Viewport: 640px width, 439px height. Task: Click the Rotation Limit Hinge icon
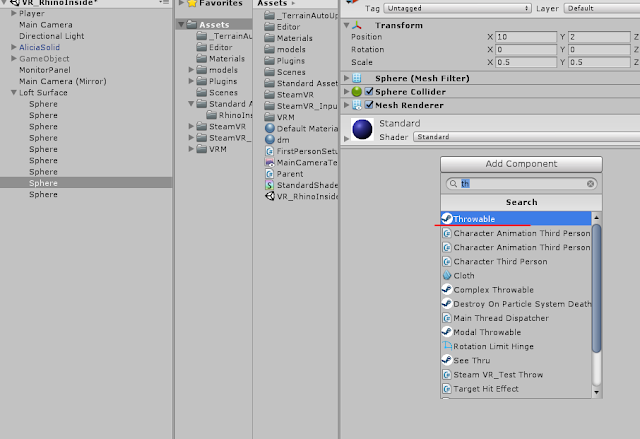447,346
